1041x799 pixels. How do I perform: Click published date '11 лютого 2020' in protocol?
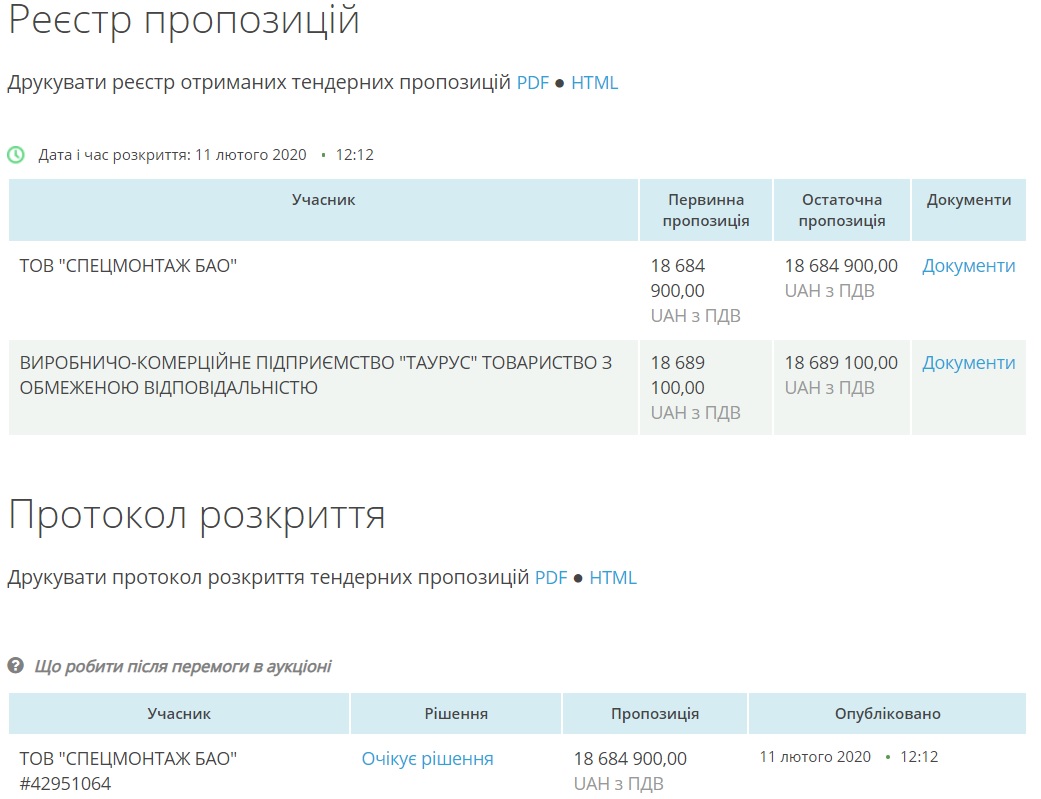tap(815, 757)
